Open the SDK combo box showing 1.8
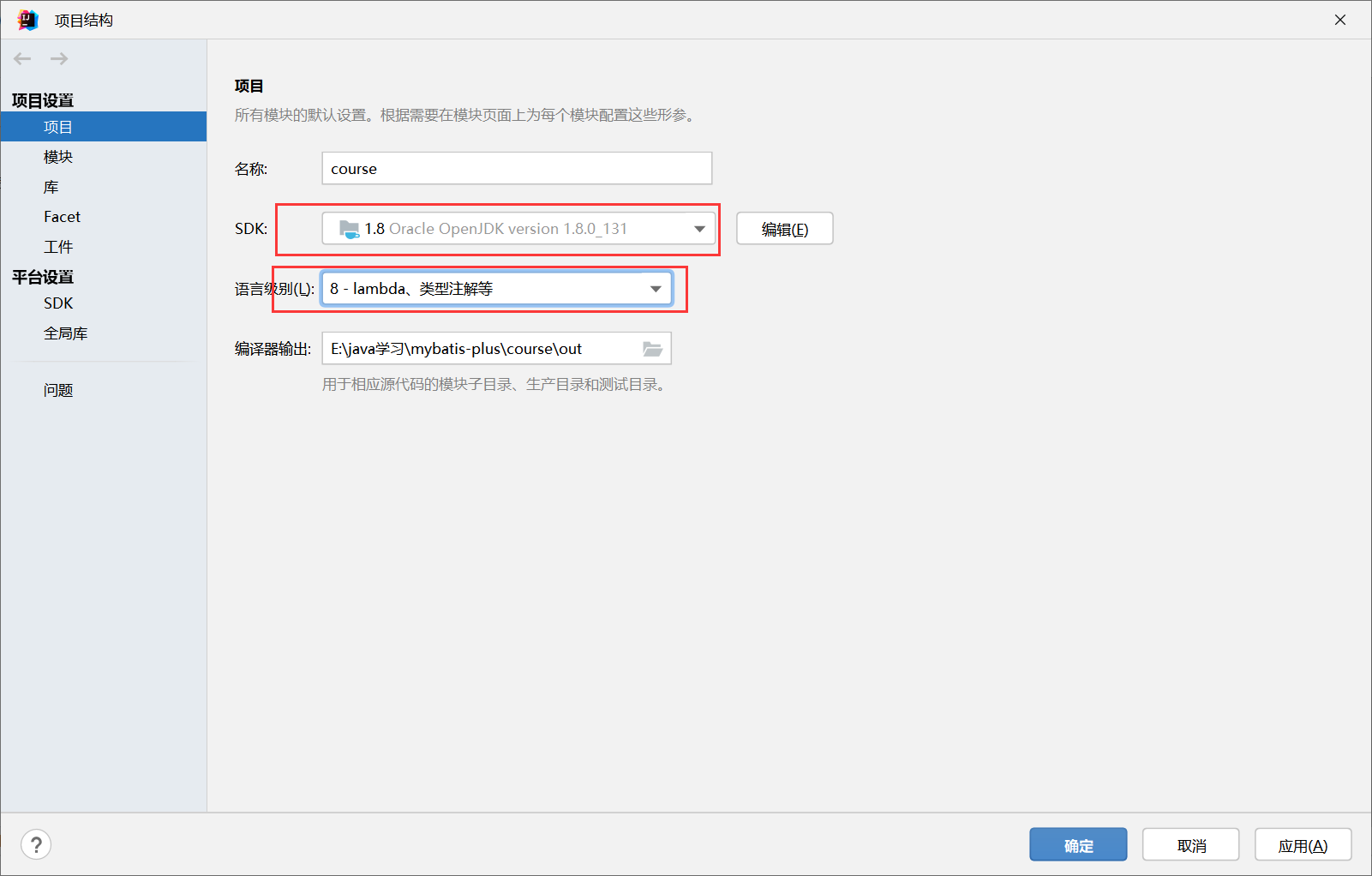 point(518,229)
